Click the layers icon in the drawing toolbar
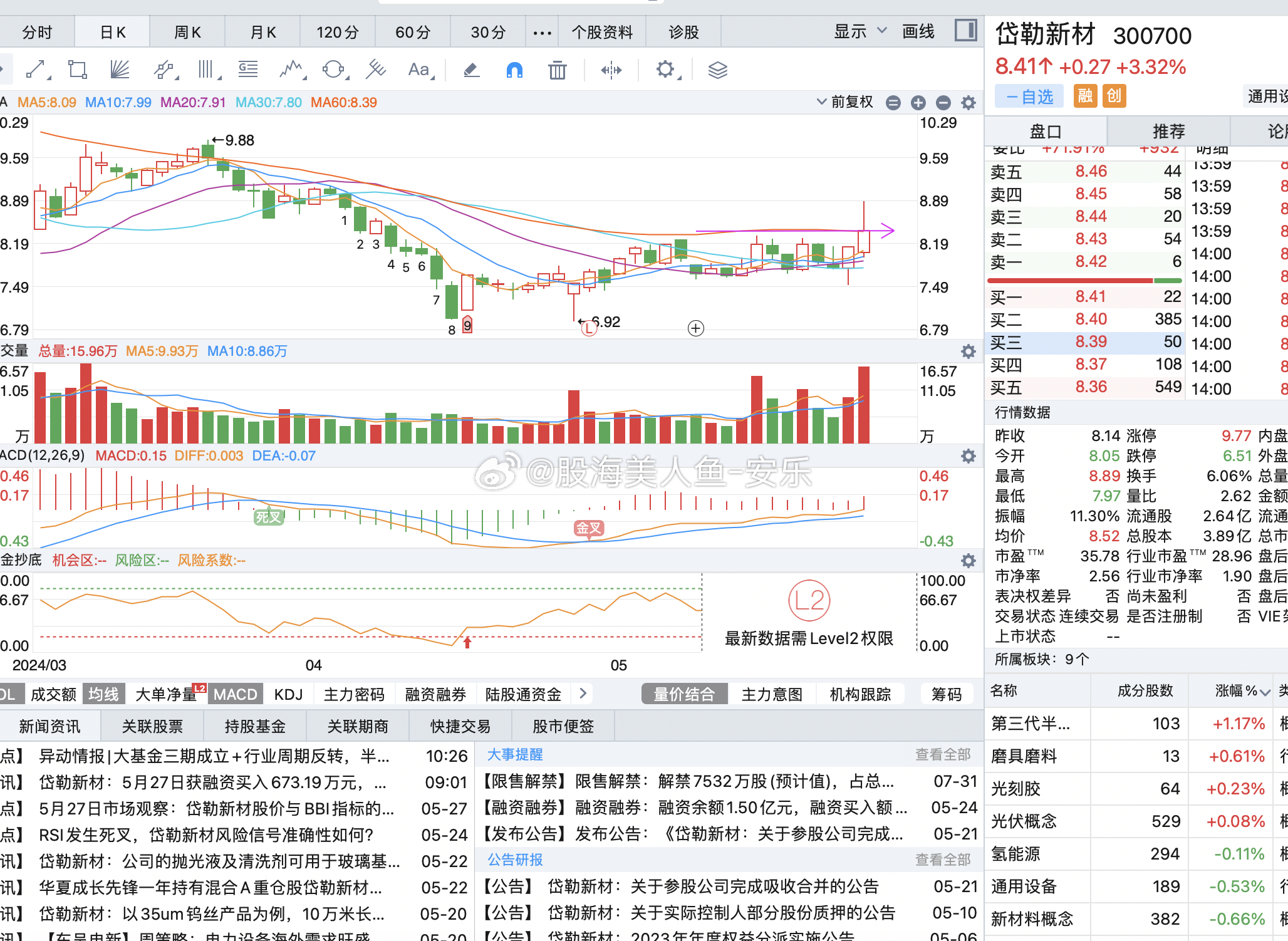Screen dimensions: 1288x941 (718, 70)
